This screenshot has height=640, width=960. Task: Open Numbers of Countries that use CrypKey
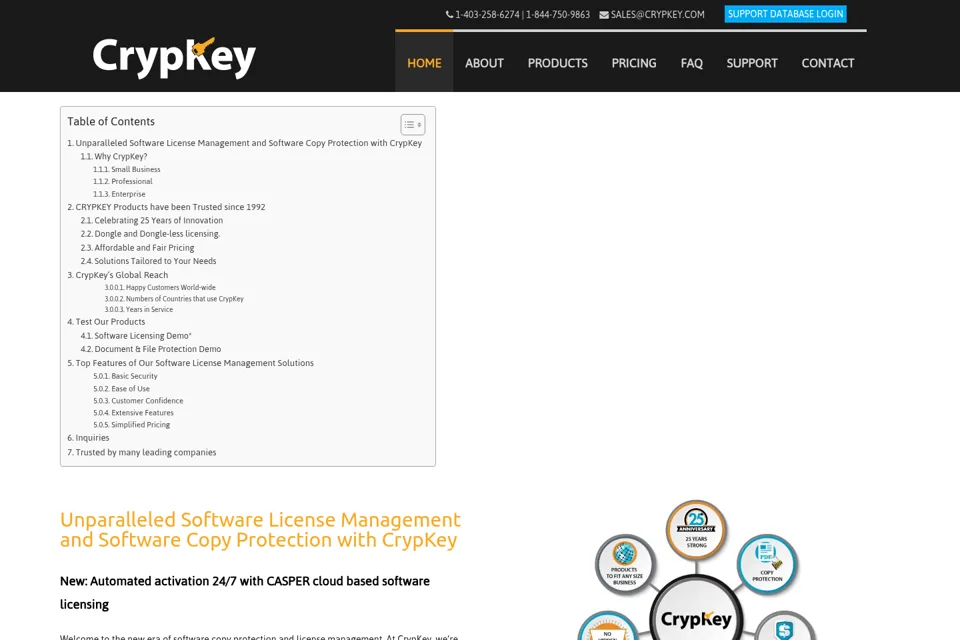click(x=174, y=299)
